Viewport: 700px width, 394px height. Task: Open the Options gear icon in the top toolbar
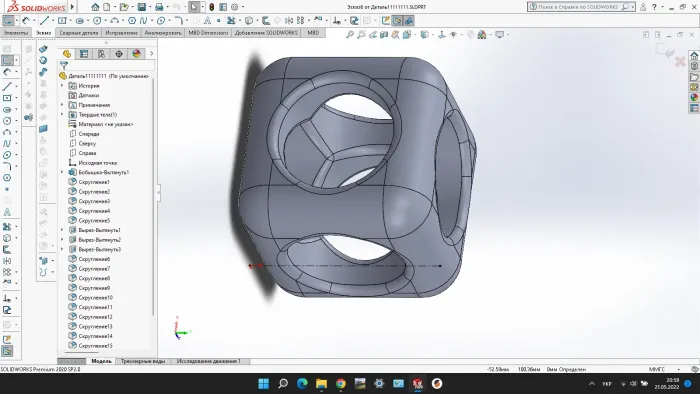(x=234, y=7)
